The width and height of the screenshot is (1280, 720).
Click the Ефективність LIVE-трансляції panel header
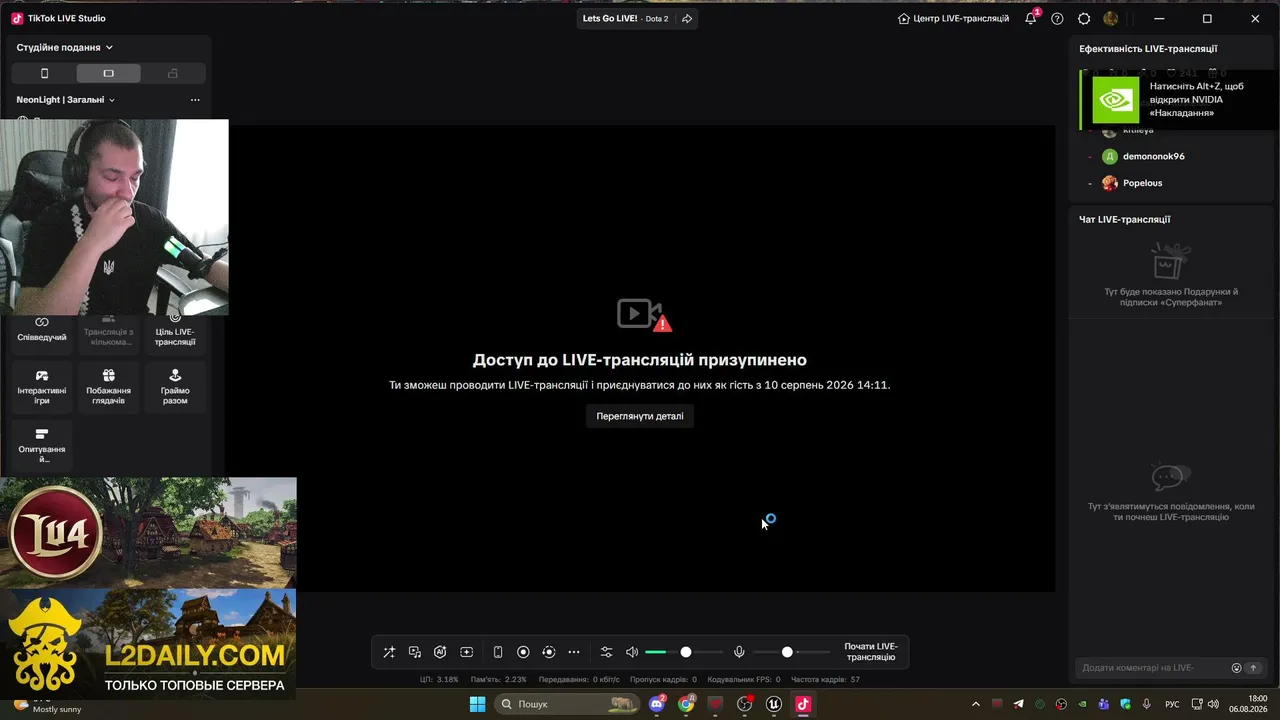pos(1148,48)
